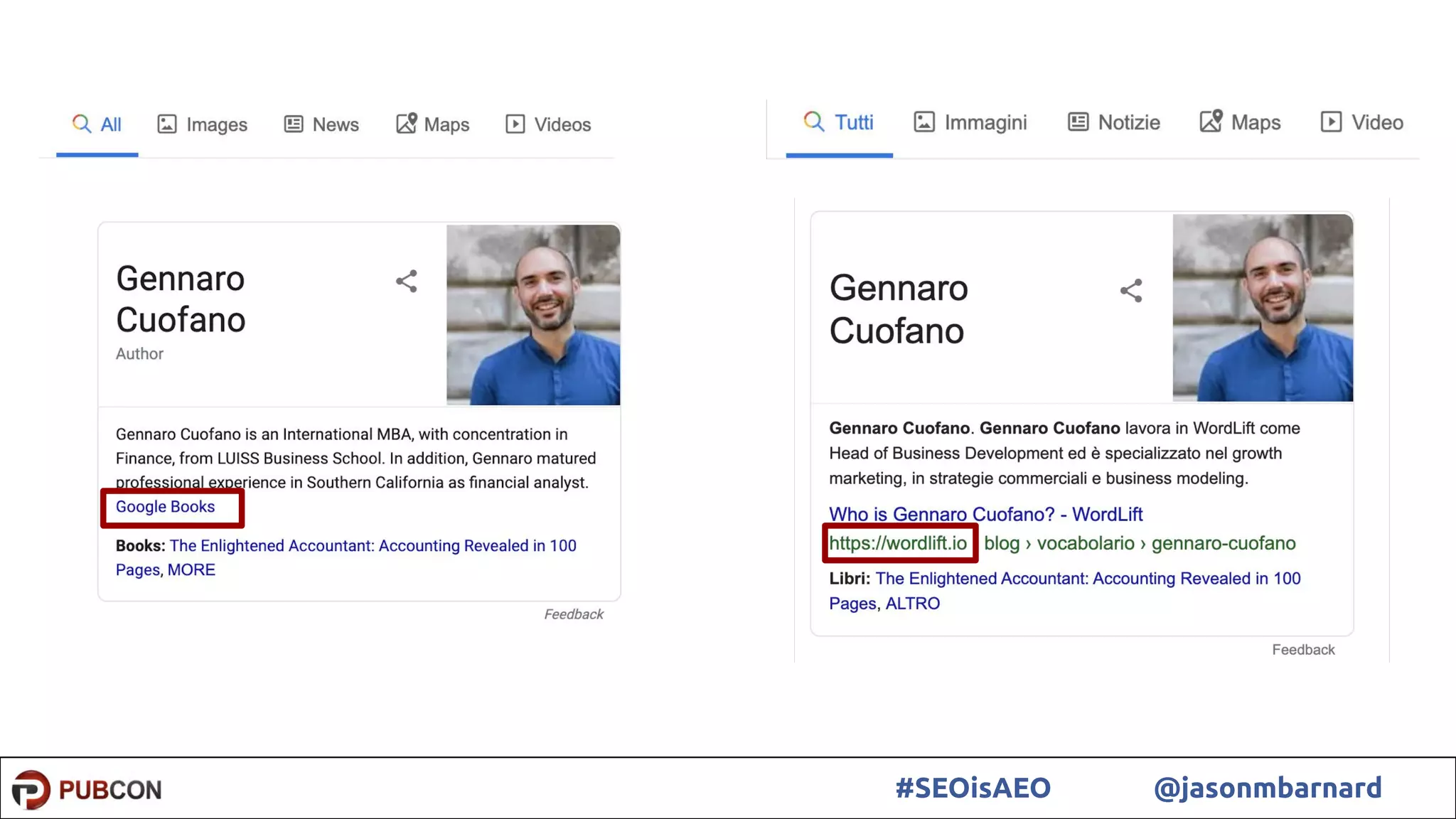Click the picture icon beside Images
The image size is (1456, 819).
tap(167, 124)
